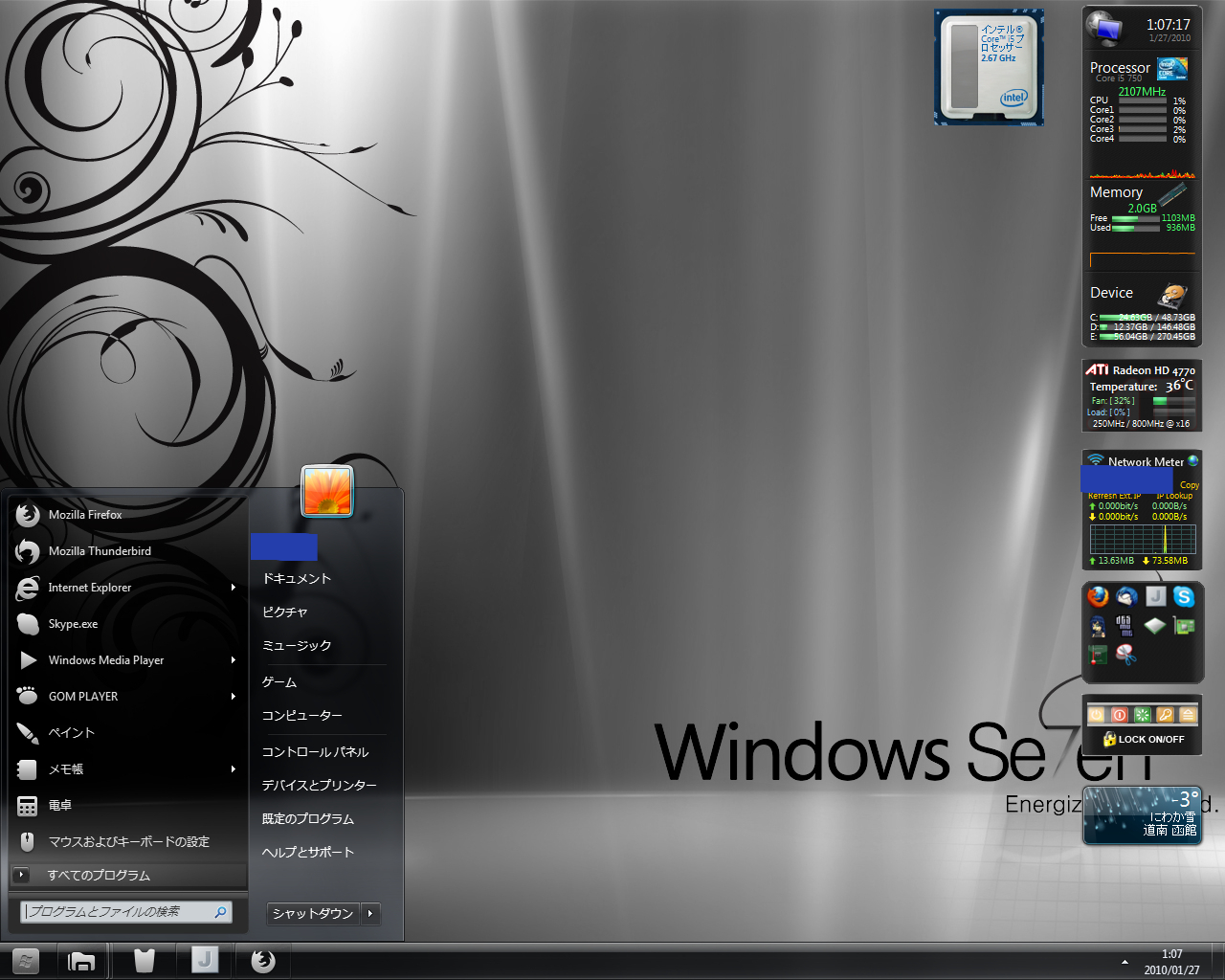1225x980 pixels.
Task: Click the key icon in control gadget
Action: [x=1166, y=714]
